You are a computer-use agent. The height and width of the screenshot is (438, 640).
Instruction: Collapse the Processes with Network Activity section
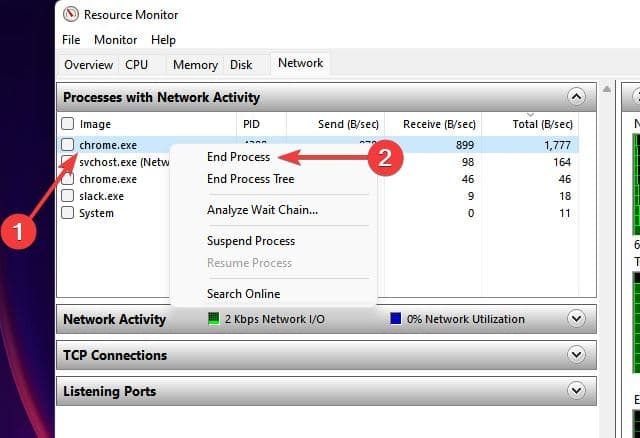pyautogui.click(x=575, y=97)
